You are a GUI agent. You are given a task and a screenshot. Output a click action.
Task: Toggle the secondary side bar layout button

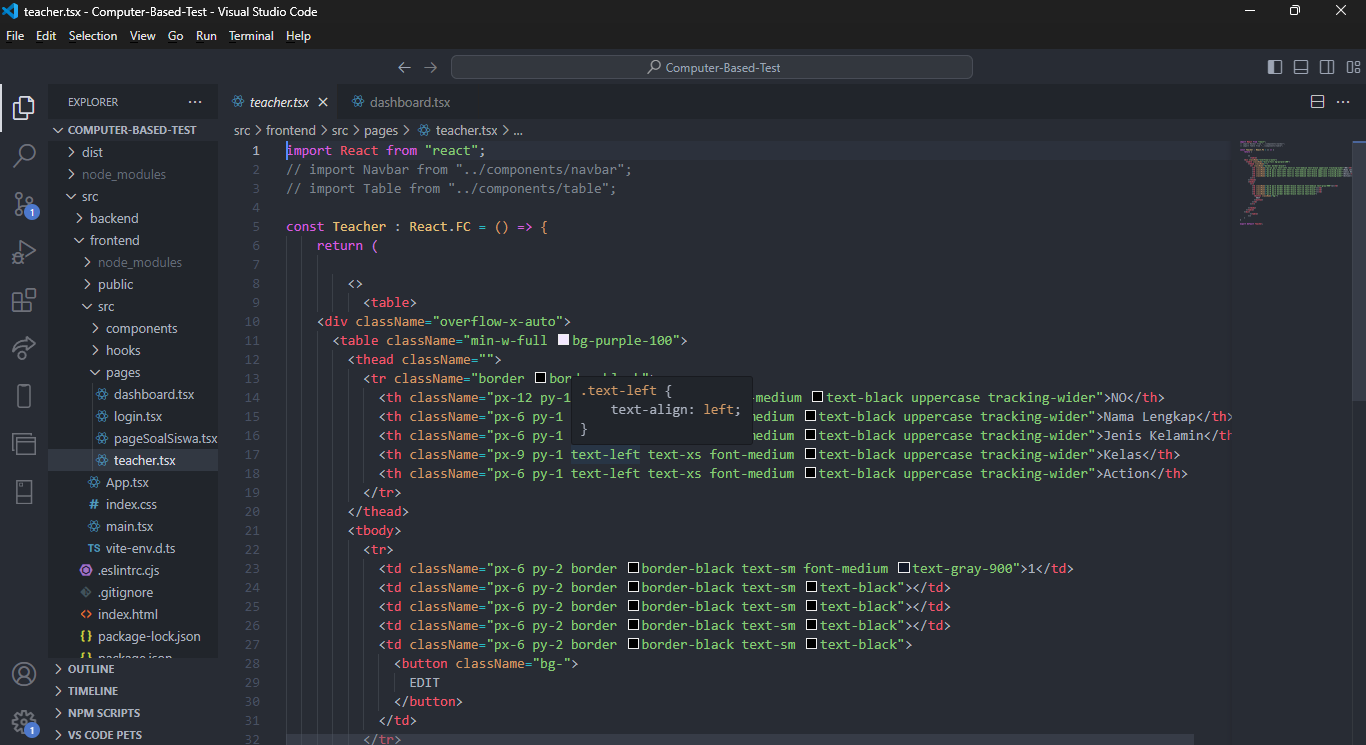1327,67
